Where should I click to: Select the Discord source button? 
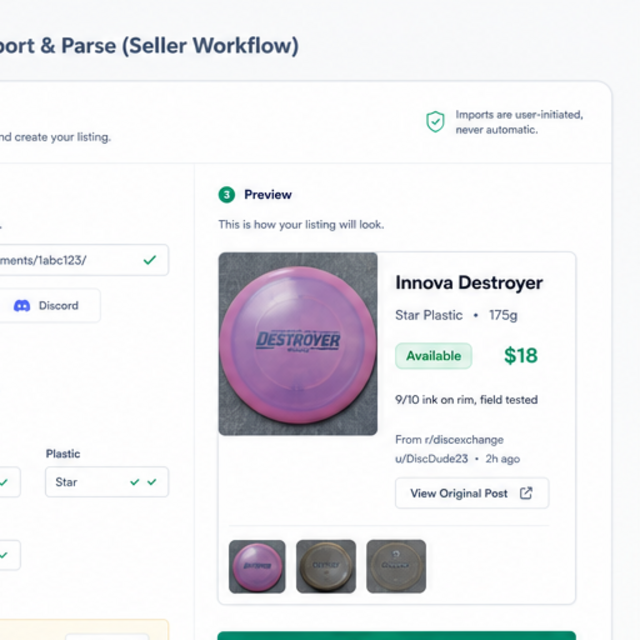coord(49,306)
